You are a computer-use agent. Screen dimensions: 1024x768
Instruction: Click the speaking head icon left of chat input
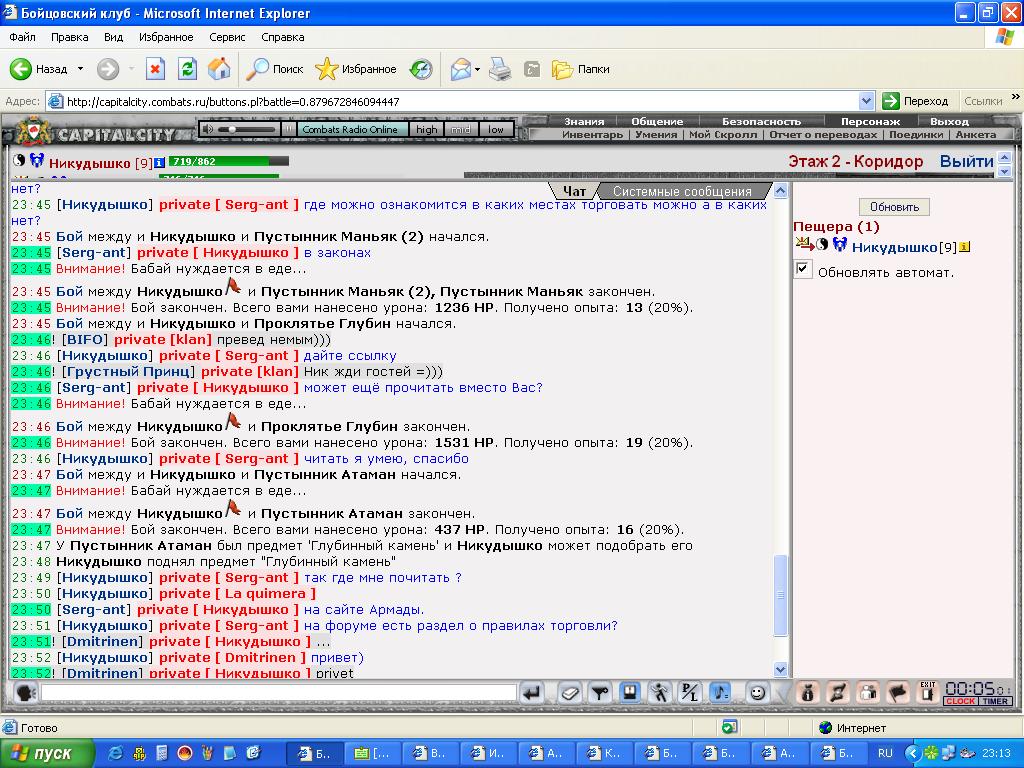pyautogui.click(x=25, y=692)
